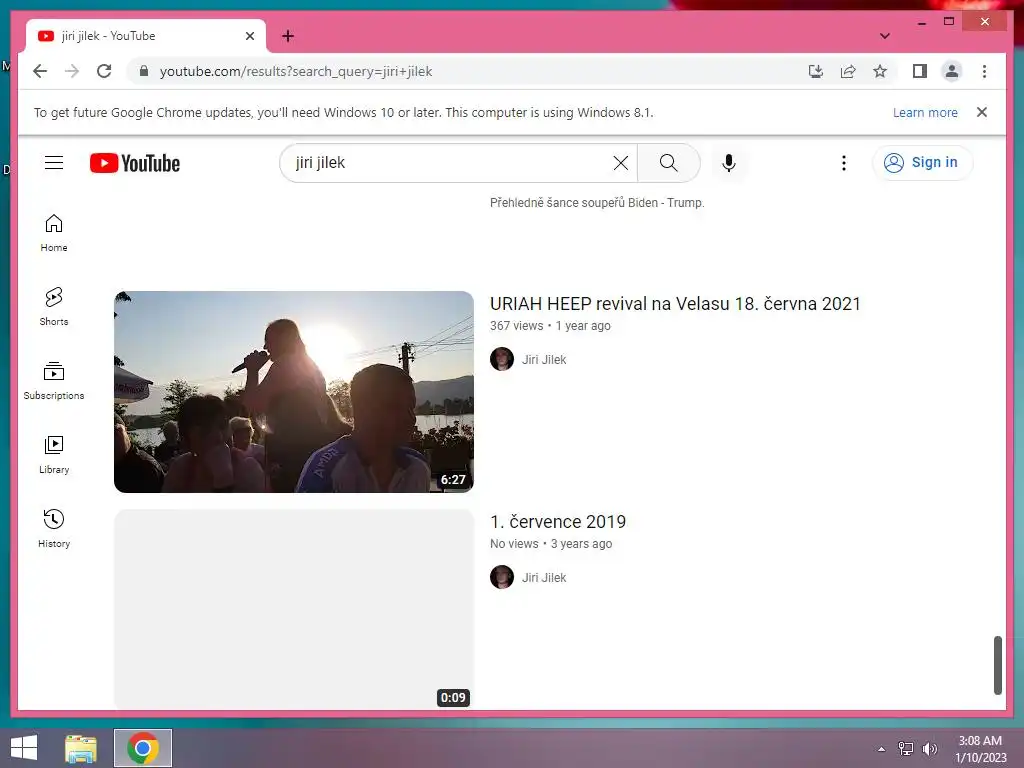
Task: Open History in the sidebar
Action: tap(54, 529)
